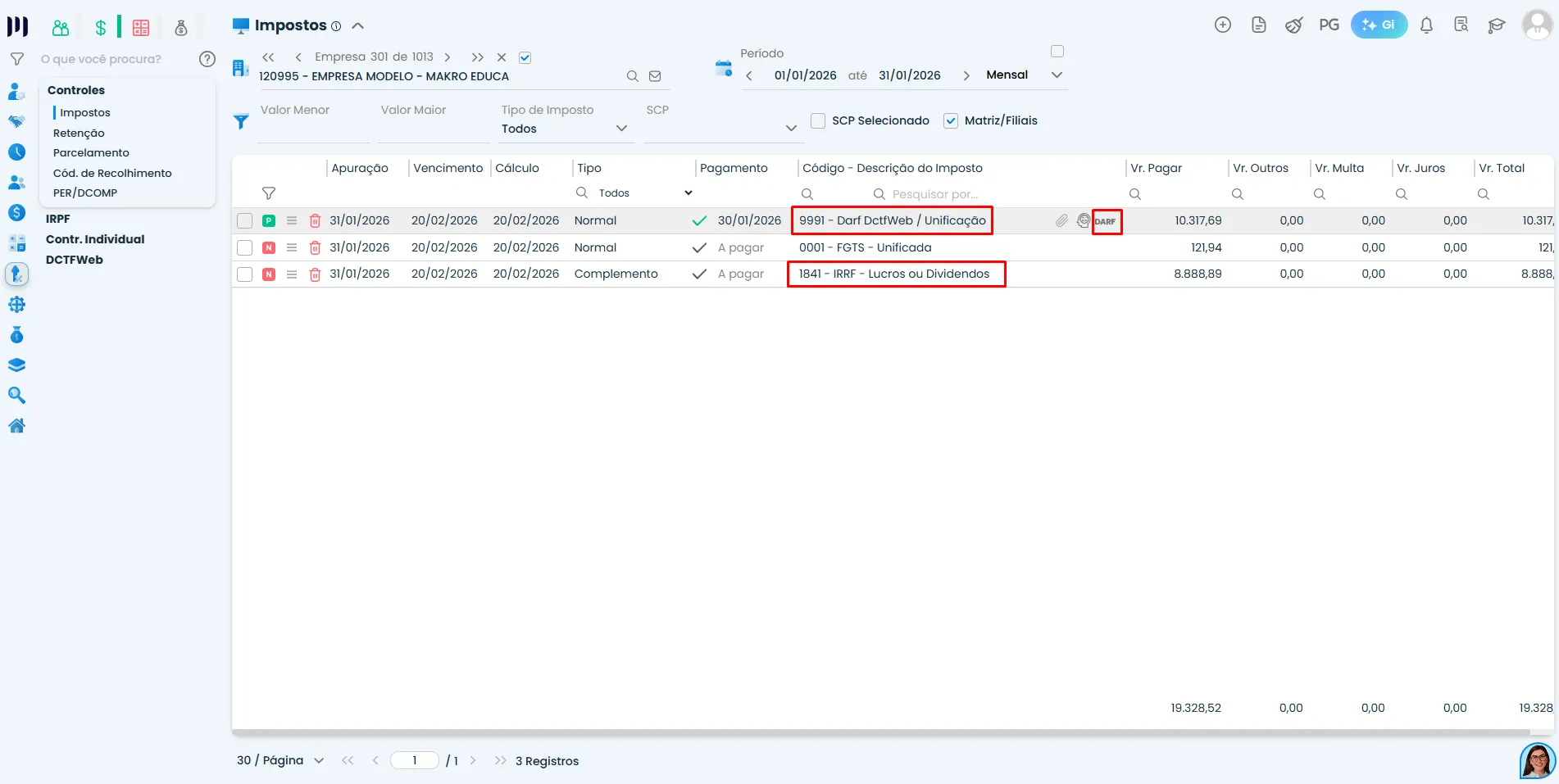Open Cód. de Recolhimento menu item
Image resolution: width=1559 pixels, height=784 pixels.
(112, 173)
